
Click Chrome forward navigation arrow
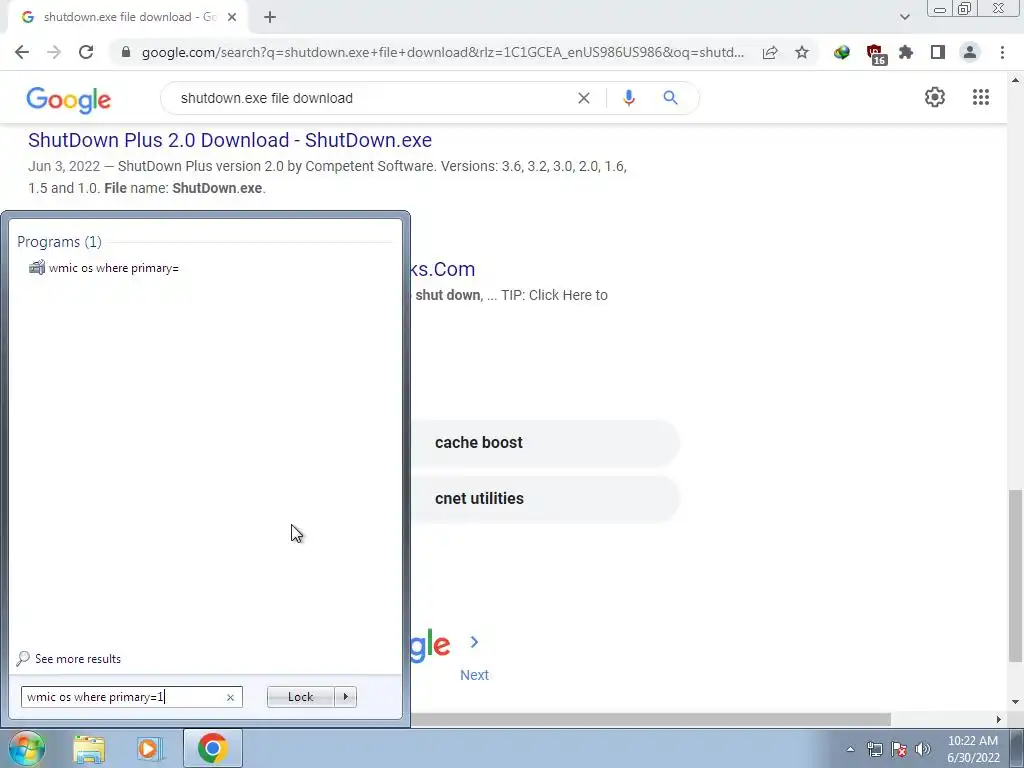click(54, 52)
